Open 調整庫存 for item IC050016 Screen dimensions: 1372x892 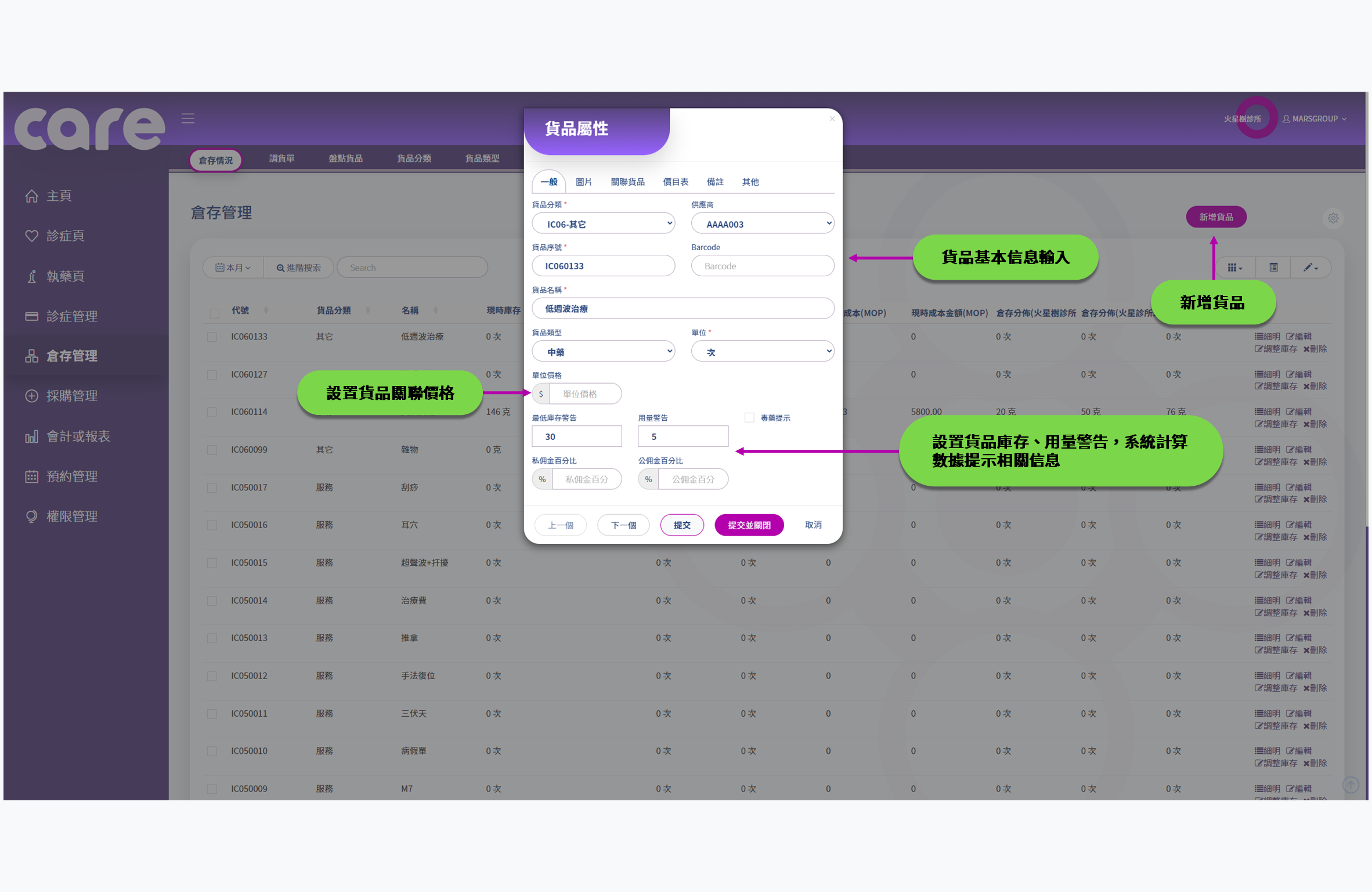(1276, 537)
